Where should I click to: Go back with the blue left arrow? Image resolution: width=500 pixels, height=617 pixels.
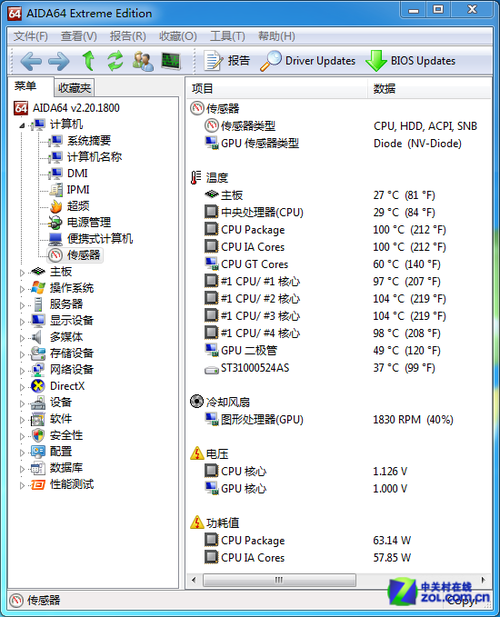tap(31, 61)
